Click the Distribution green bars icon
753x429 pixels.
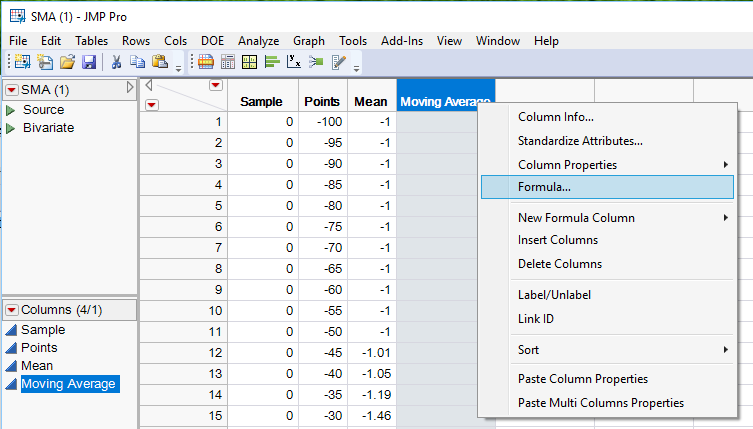click(272, 62)
